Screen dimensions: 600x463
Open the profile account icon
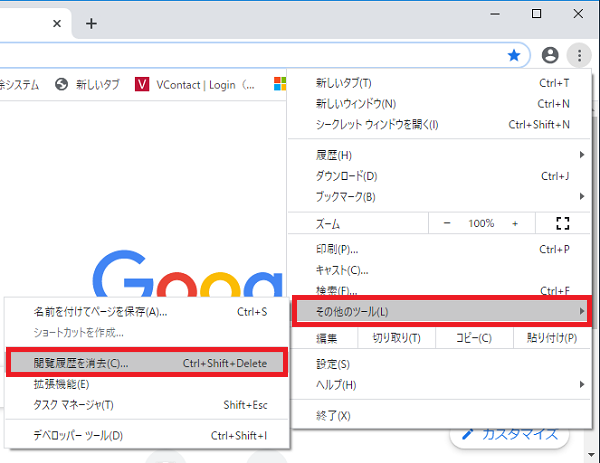550,55
